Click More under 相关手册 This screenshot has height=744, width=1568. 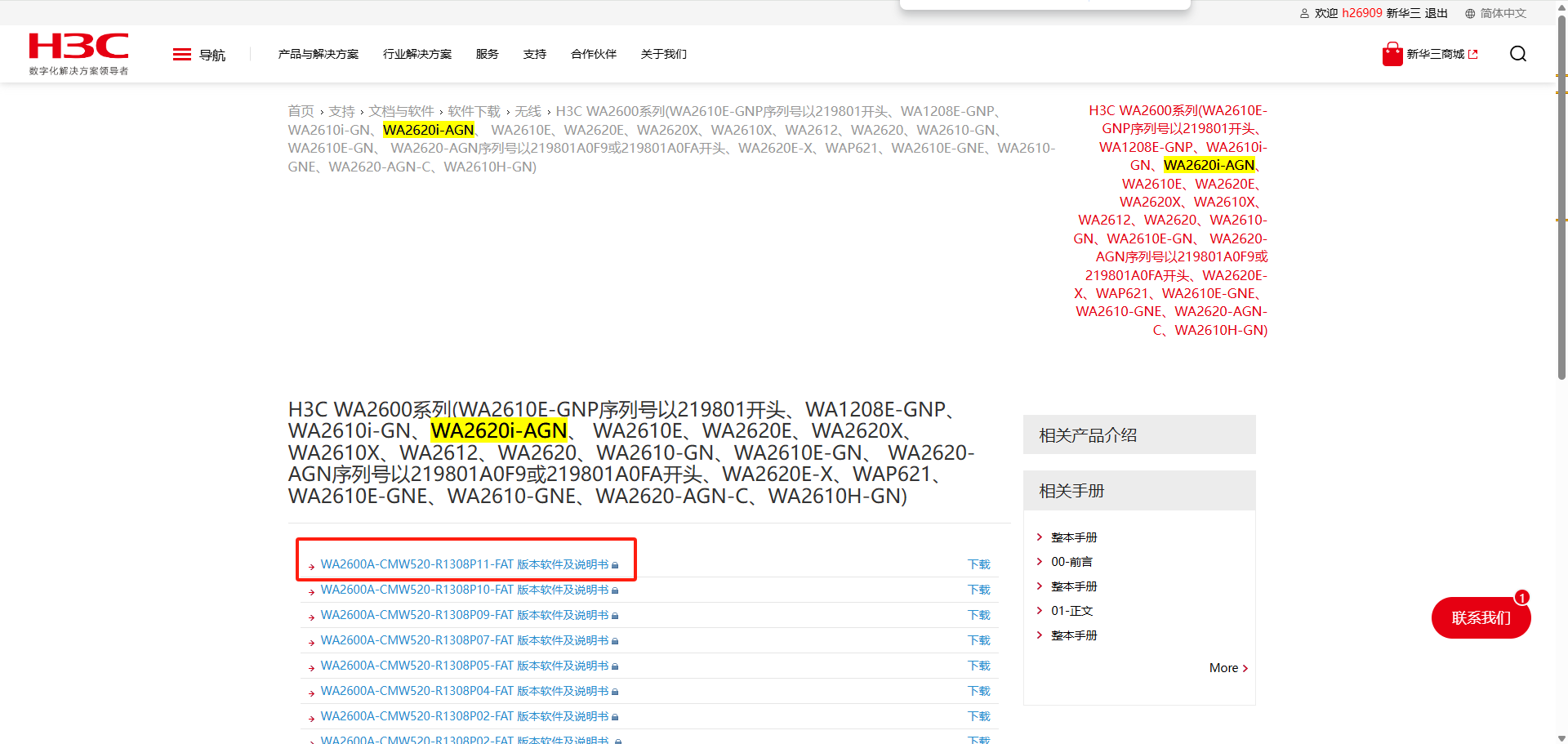pyautogui.click(x=1228, y=668)
